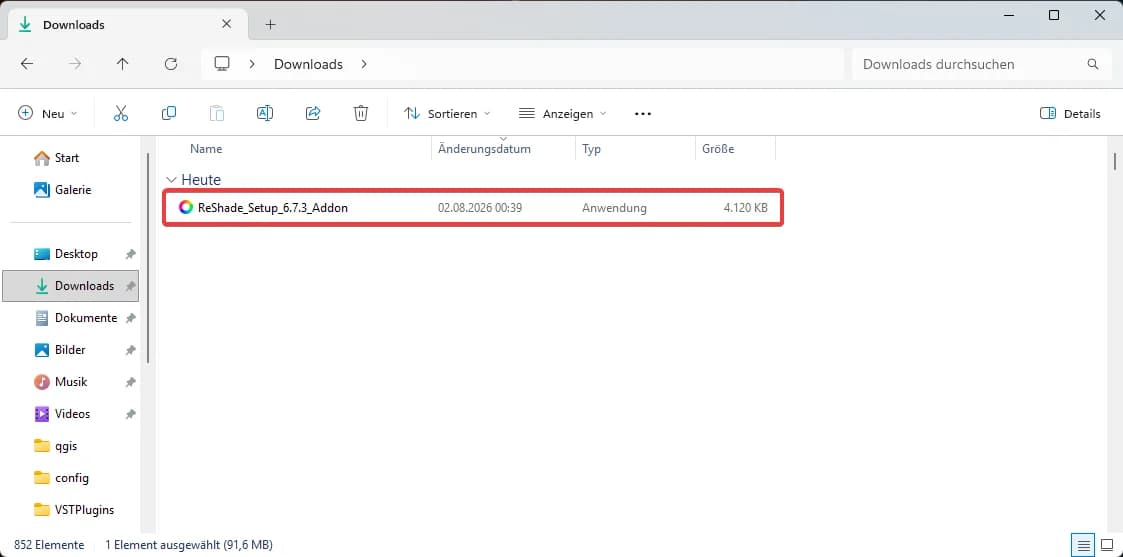Open Desktop in the sidebar
The height and width of the screenshot is (557, 1123).
tap(67, 253)
